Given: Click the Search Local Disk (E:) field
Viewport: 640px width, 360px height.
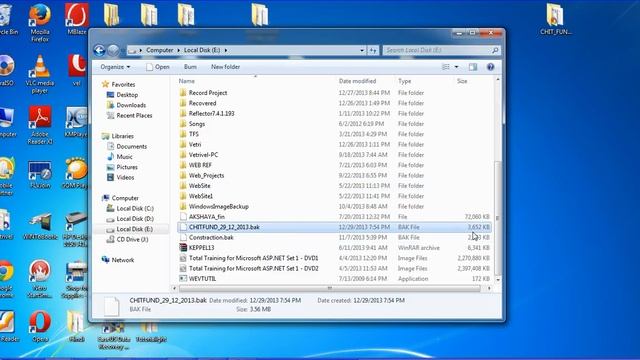Looking at the screenshot, I should coord(437,50).
